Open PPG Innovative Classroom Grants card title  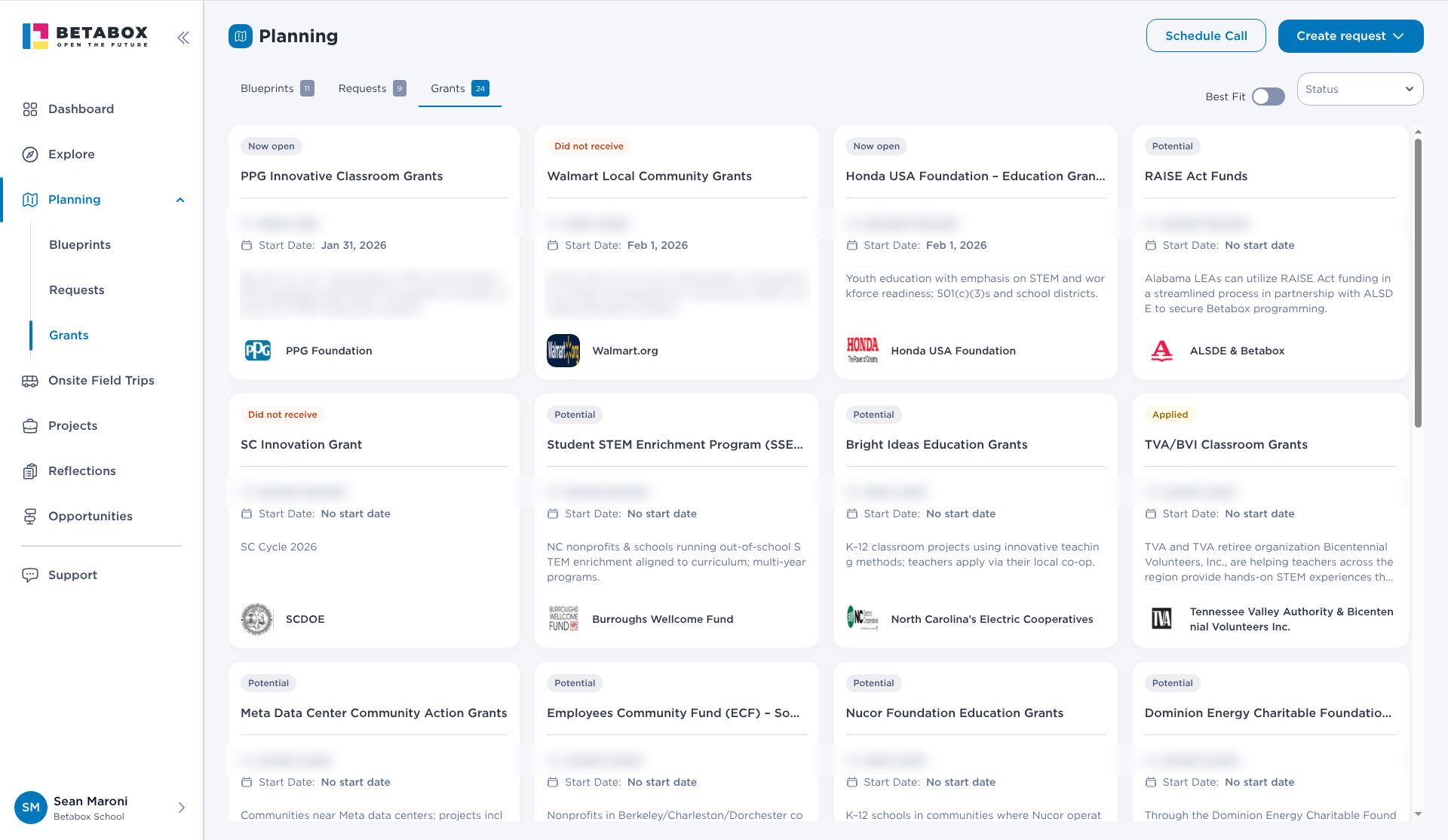coord(342,176)
